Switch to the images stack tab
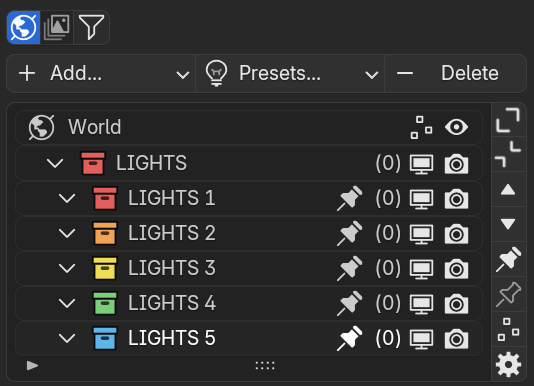The image size is (534, 386). pos(57,27)
